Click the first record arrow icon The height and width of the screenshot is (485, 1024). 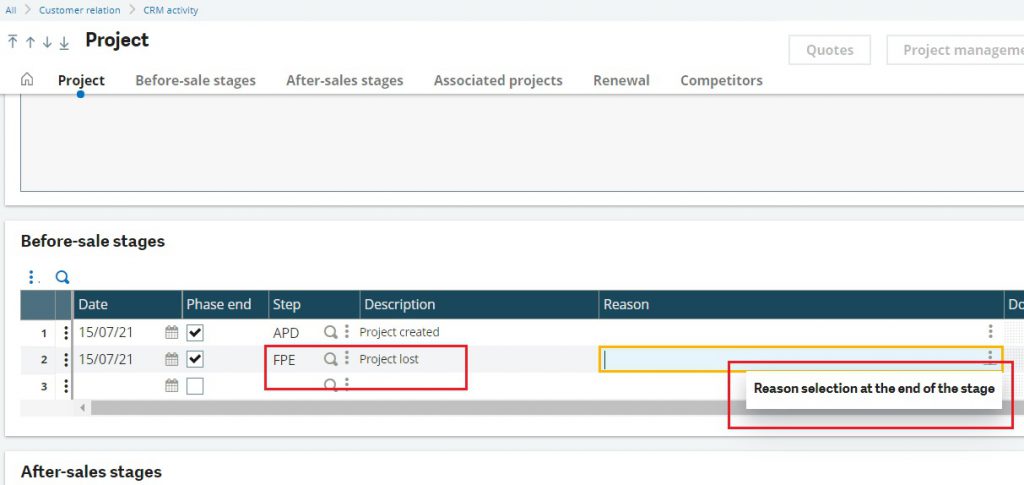click(x=13, y=42)
